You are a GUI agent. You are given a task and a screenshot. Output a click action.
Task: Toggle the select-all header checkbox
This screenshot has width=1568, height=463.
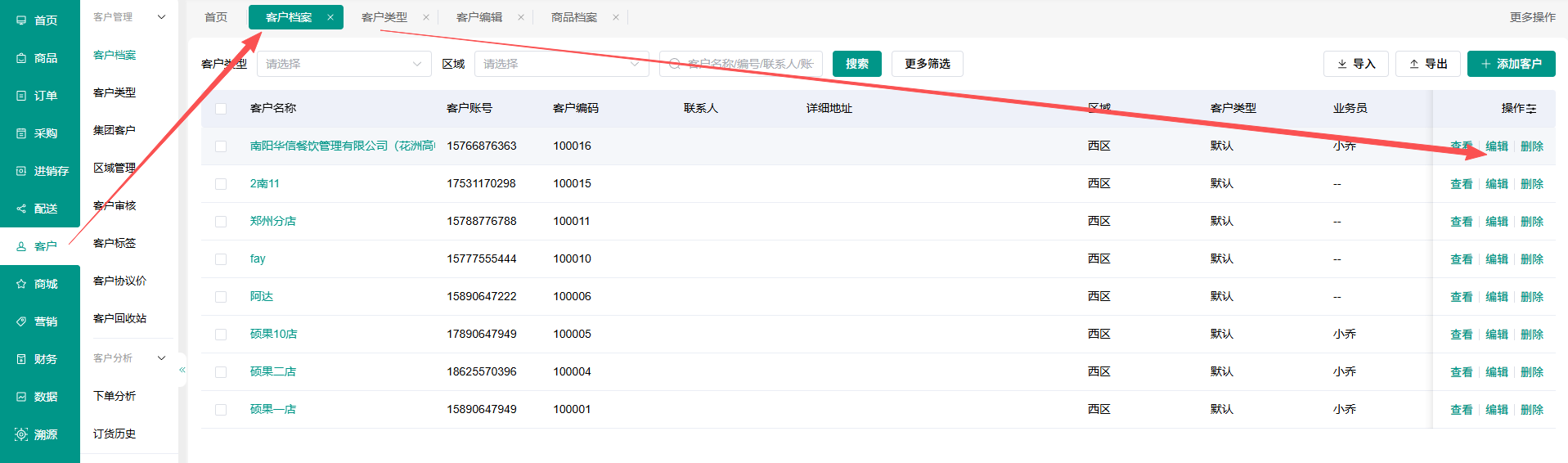pos(221,109)
